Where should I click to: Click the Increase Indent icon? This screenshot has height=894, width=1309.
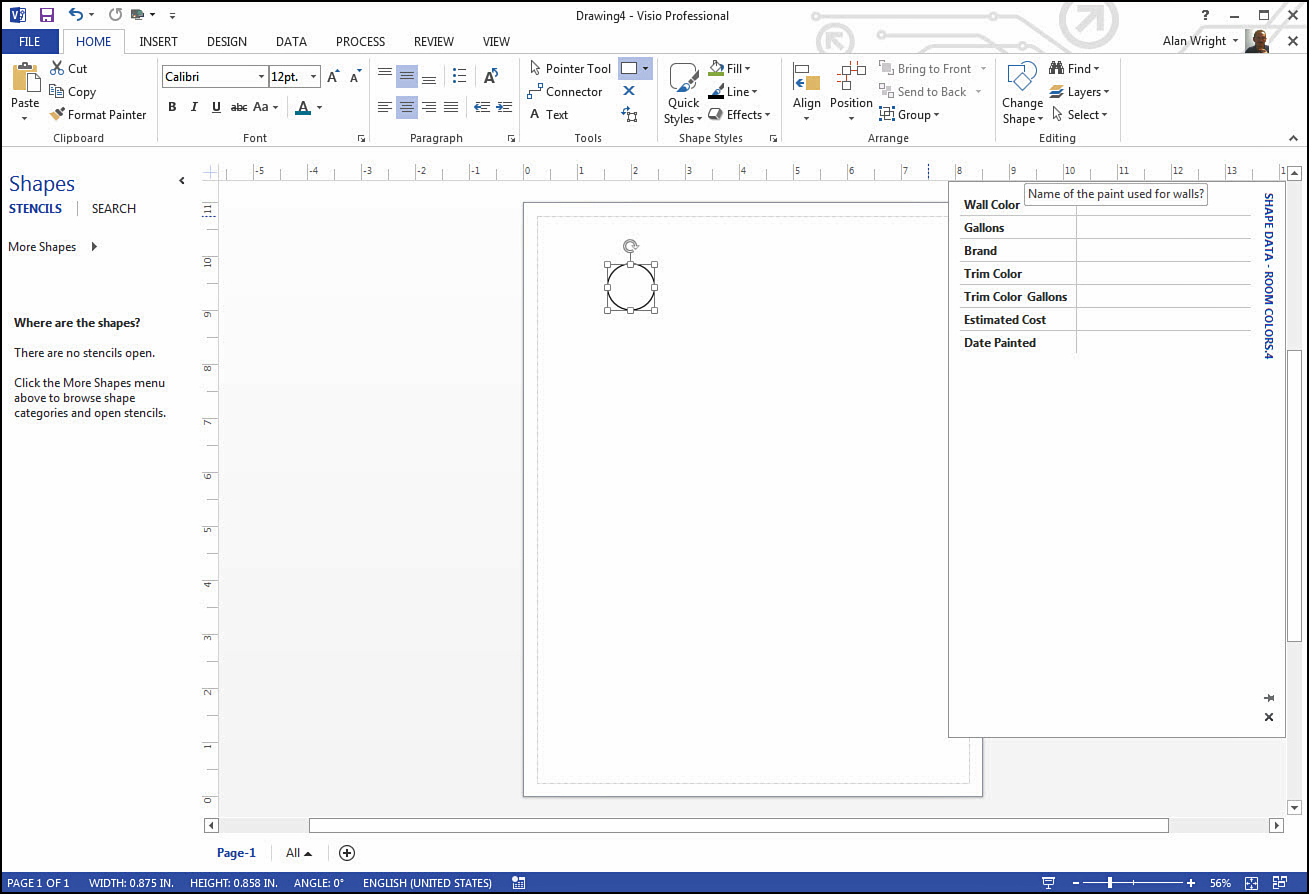[x=502, y=107]
